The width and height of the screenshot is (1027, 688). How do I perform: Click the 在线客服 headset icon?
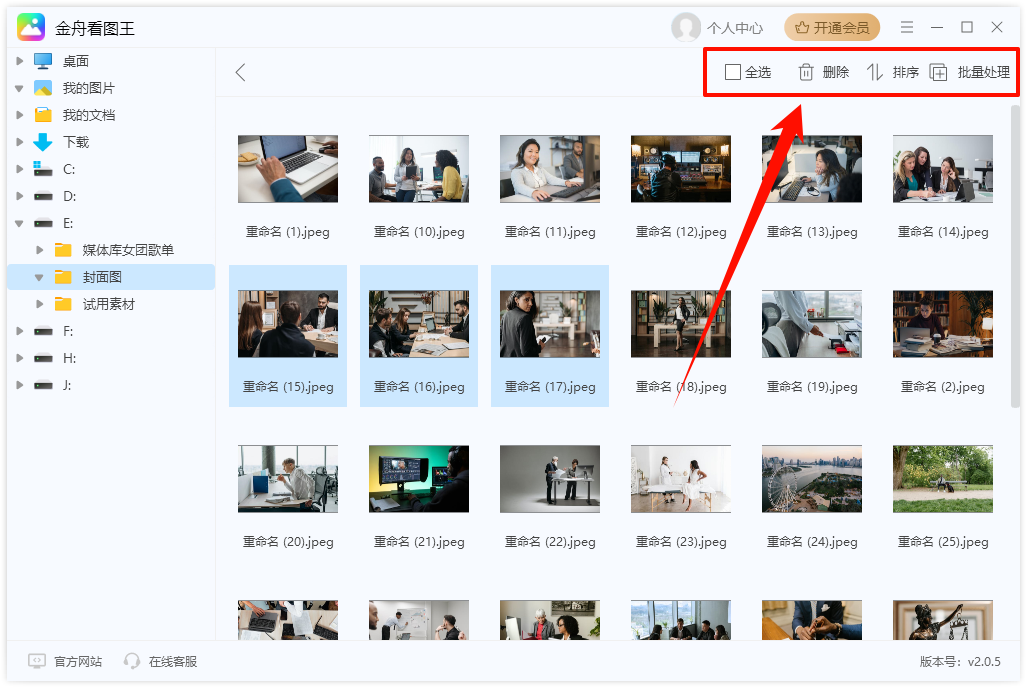pyautogui.click(x=132, y=660)
